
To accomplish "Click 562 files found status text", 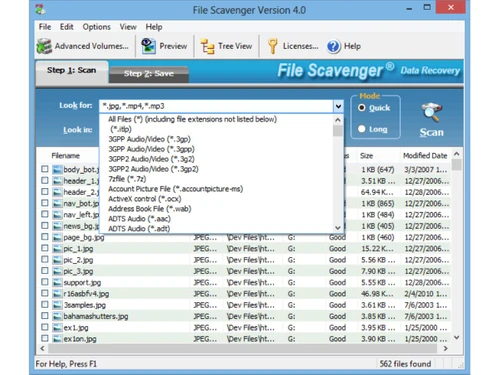I will pos(405,364).
